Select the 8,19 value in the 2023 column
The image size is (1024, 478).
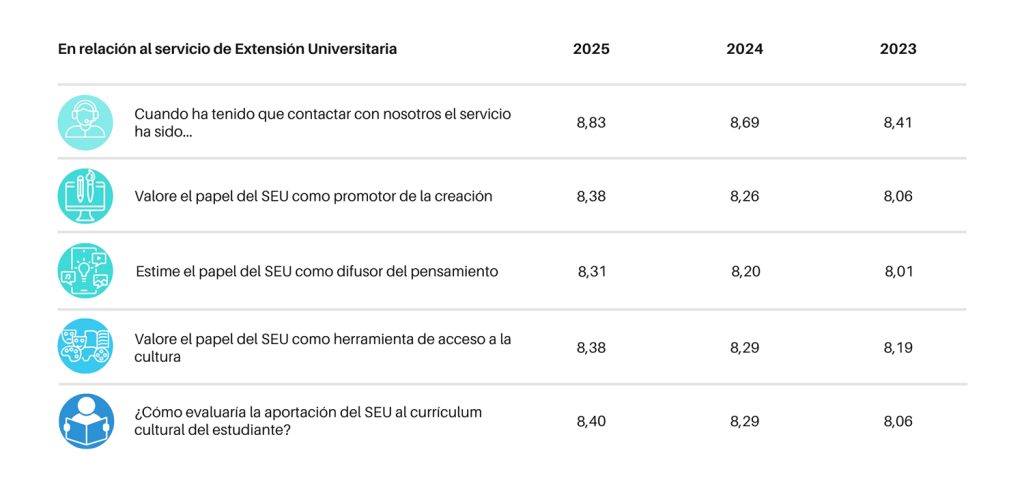coord(898,348)
